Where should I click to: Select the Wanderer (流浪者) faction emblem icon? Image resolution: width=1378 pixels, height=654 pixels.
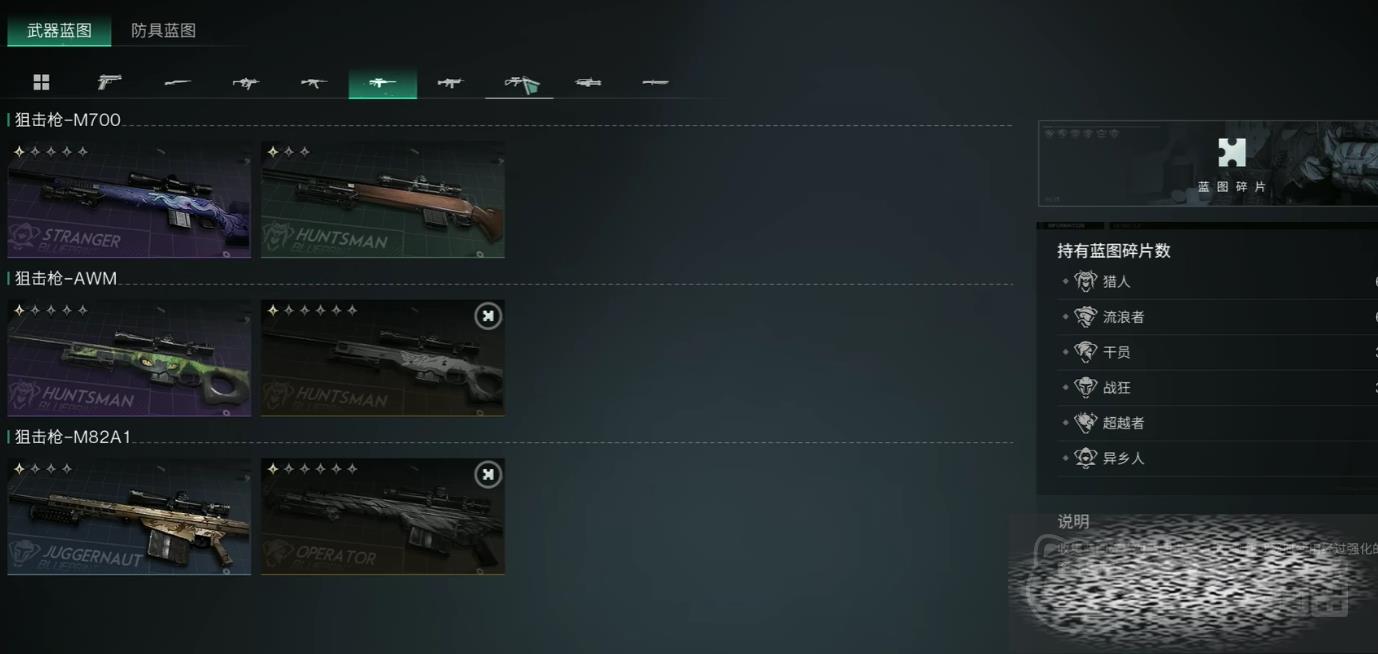pyautogui.click(x=1086, y=317)
